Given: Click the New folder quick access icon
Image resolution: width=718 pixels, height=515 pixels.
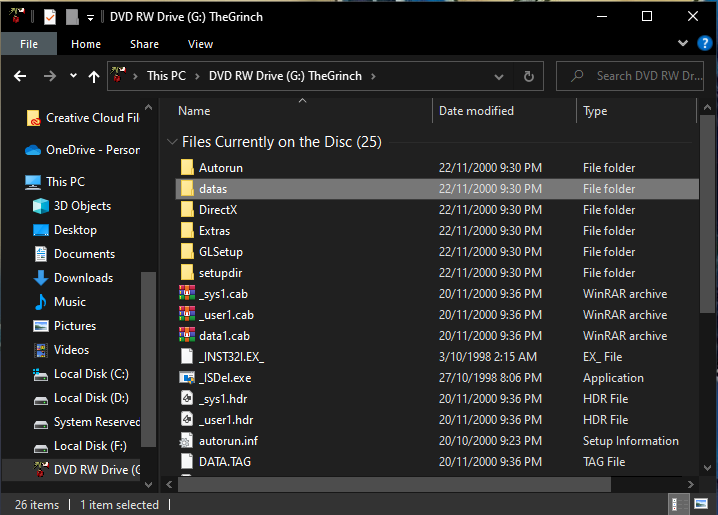Looking at the screenshot, I should click(x=72, y=17).
